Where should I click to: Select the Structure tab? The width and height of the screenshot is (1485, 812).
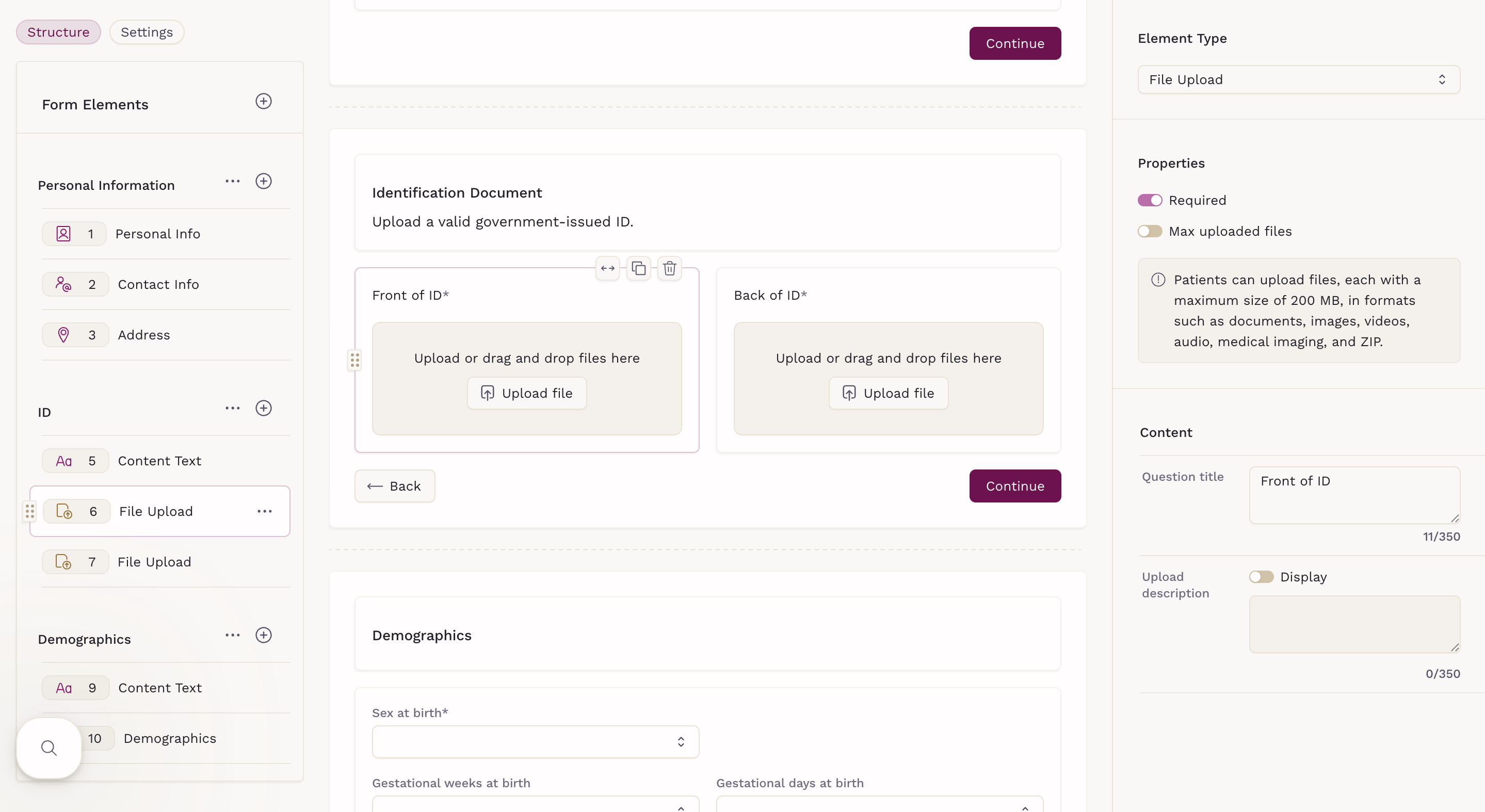coord(58,33)
